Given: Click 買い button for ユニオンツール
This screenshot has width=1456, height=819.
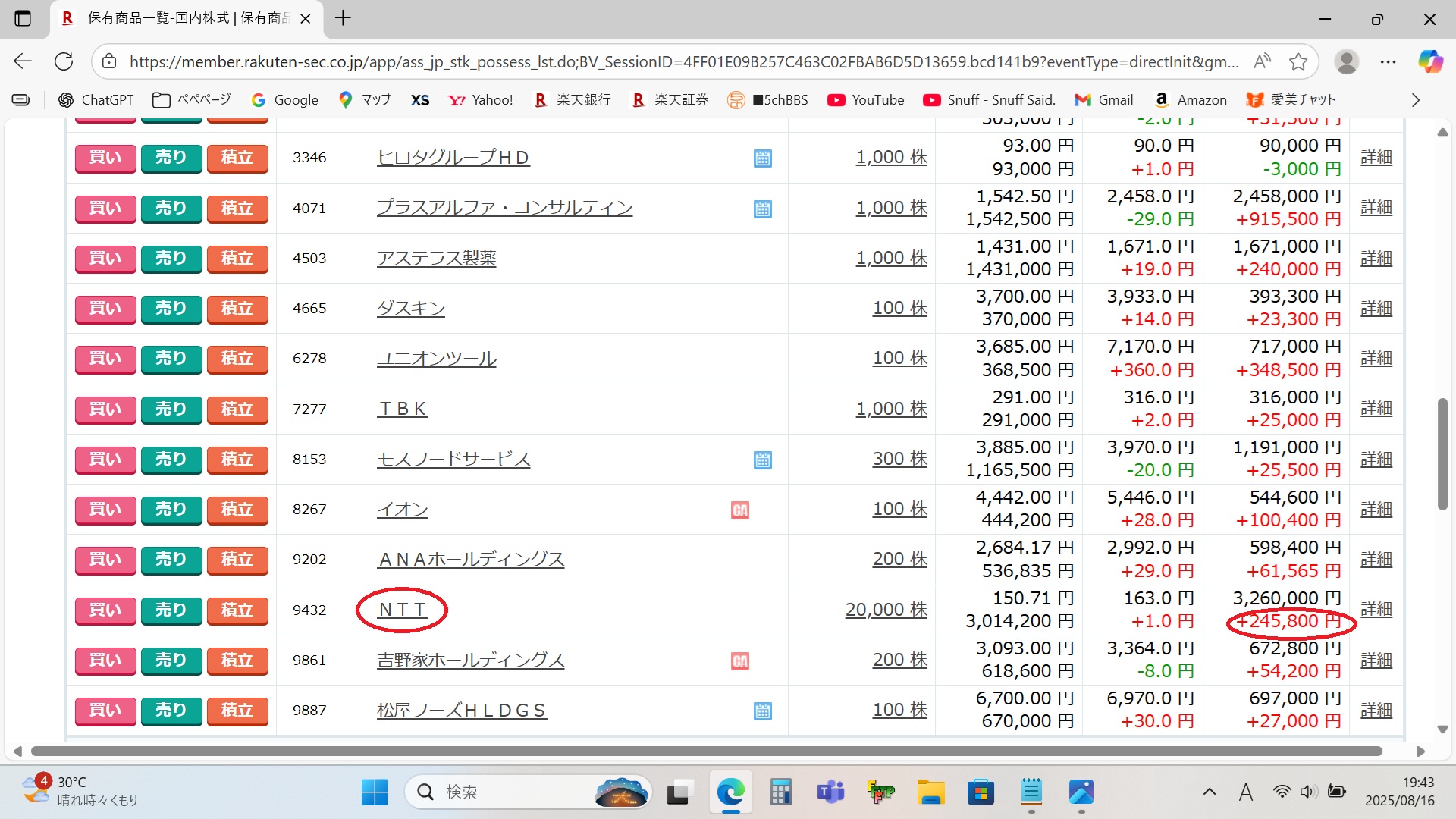Looking at the screenshot, I should tap(105, 359).
